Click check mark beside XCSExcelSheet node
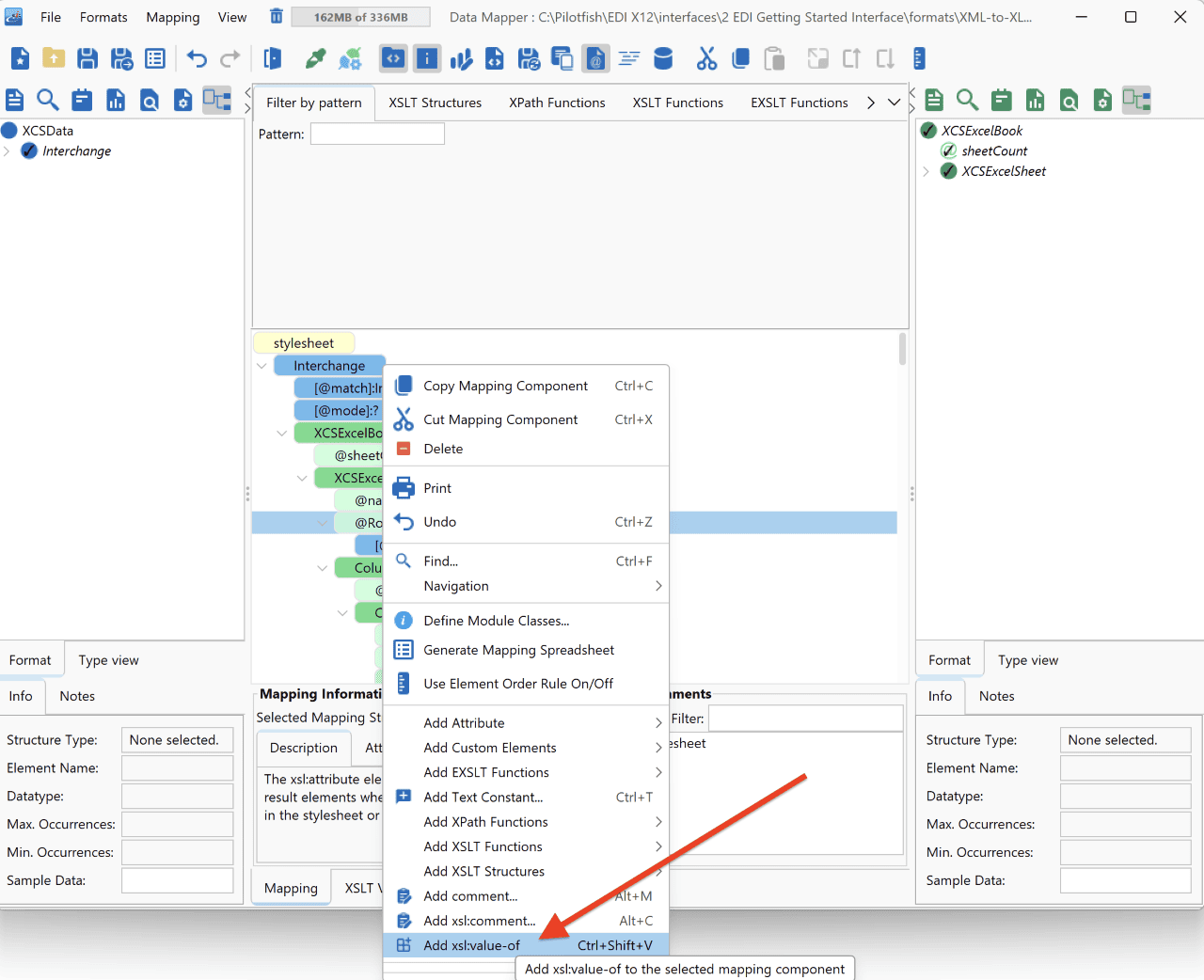The width and height of the screenshot is (1204, 980). [949, 171]
